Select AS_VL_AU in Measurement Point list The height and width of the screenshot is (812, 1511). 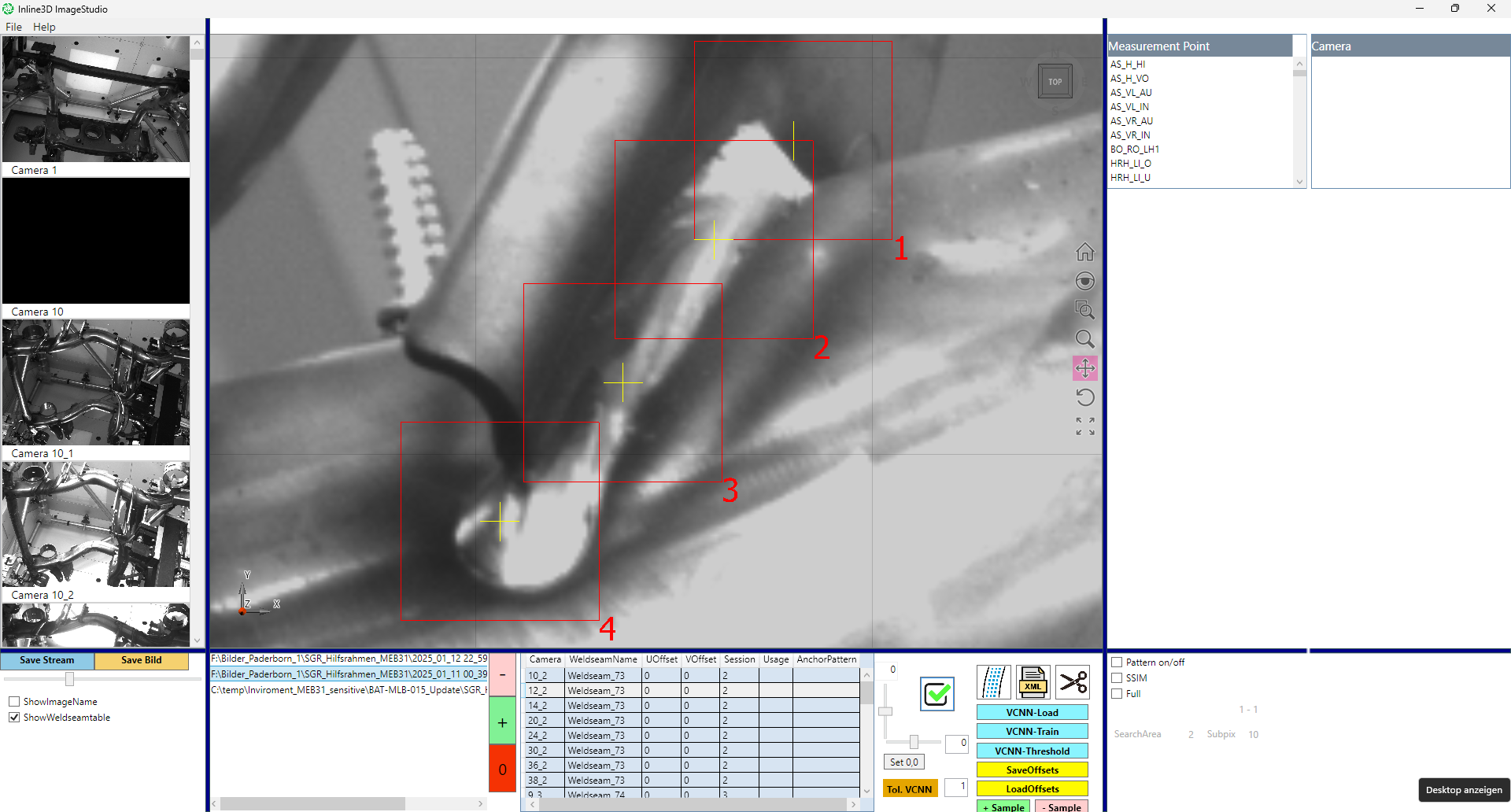1131,93
